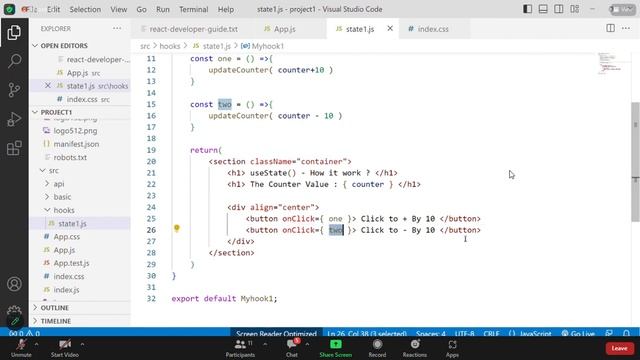Image resolution: width=640 pixels, height=360 pixels.
Task: Collapse the src folder
Action: tap(53, 170)
